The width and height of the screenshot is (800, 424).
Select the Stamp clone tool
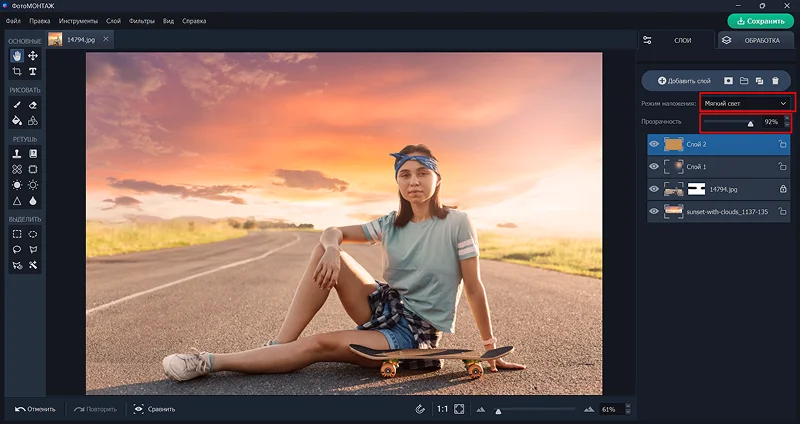[x=17, y=154]
